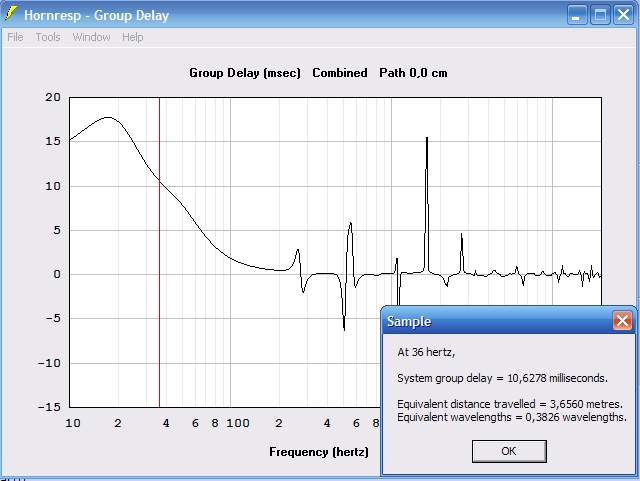Click the 'System group delay = 10,6278' line

(x=502, y=378)
